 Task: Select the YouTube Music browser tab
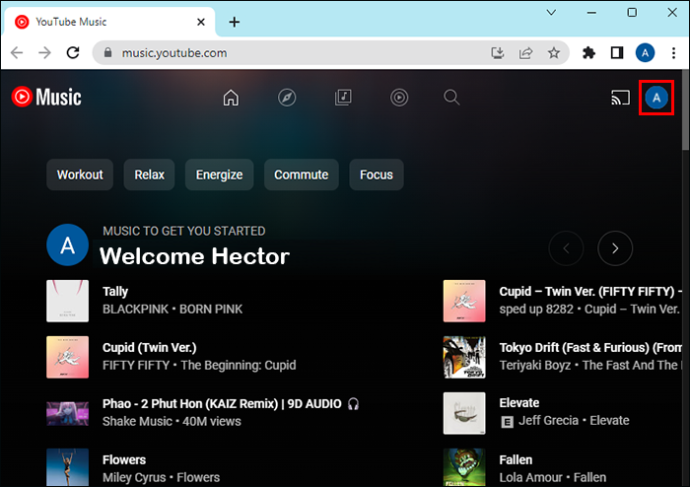coord(110,22)
